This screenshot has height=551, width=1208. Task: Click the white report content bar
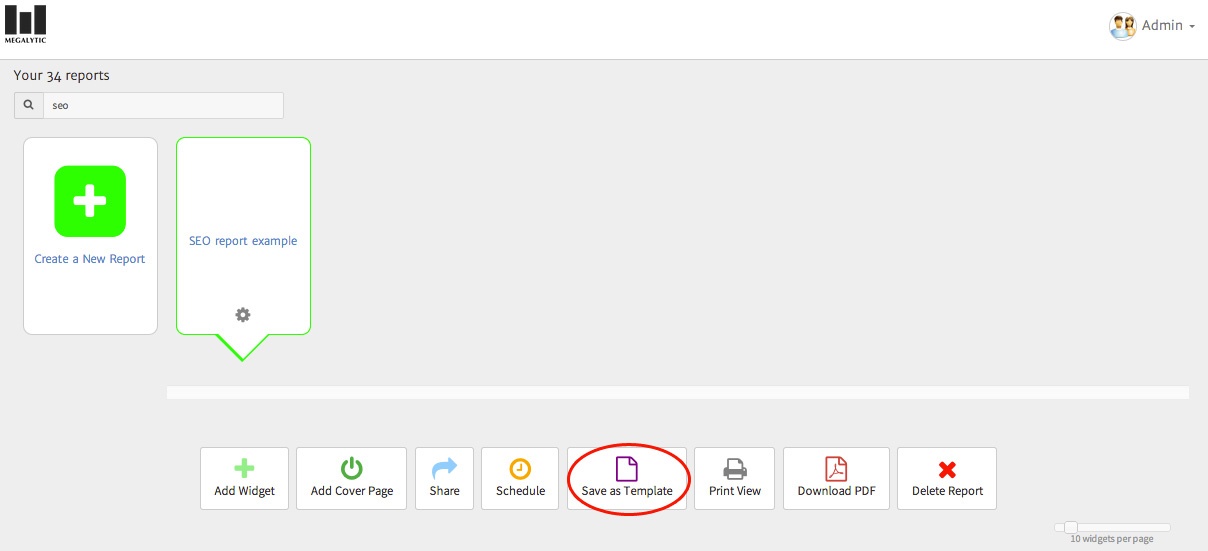[x=677, y=392]
